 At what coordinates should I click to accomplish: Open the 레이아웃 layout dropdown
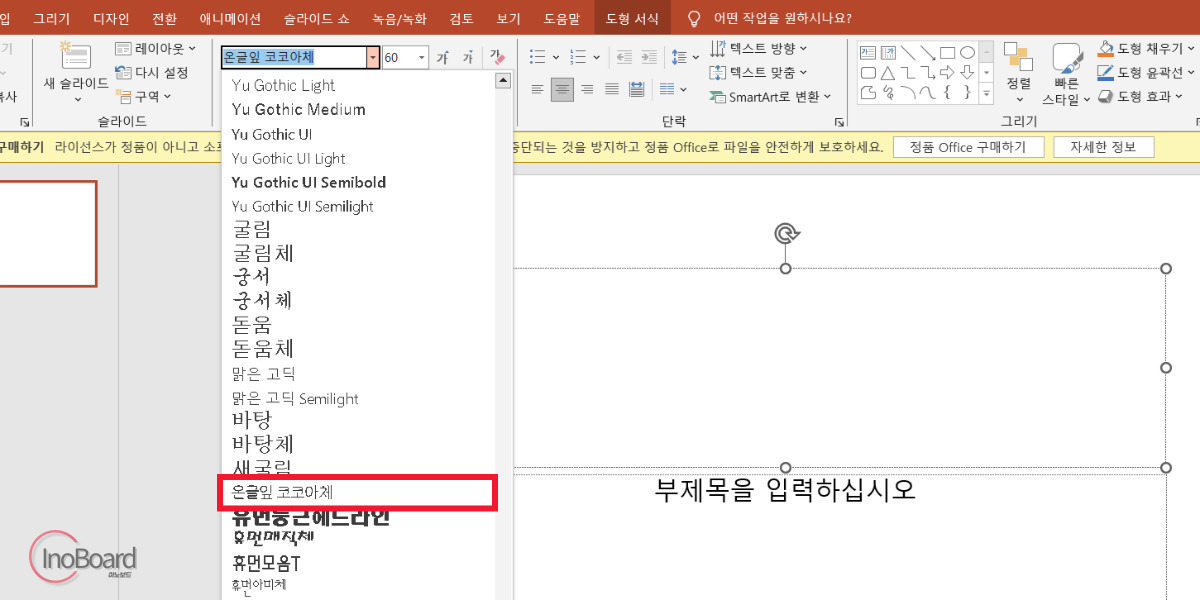(155, 48)
